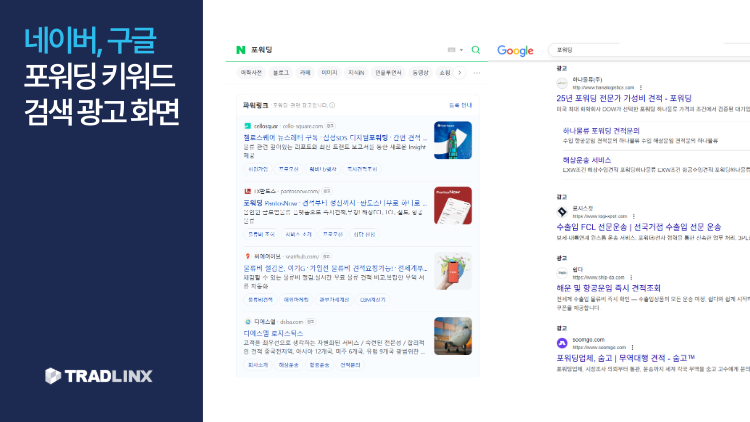This screenshot has width=750, height=422.
Task: Click the TRADLINX logo
Action: [99, 376]
